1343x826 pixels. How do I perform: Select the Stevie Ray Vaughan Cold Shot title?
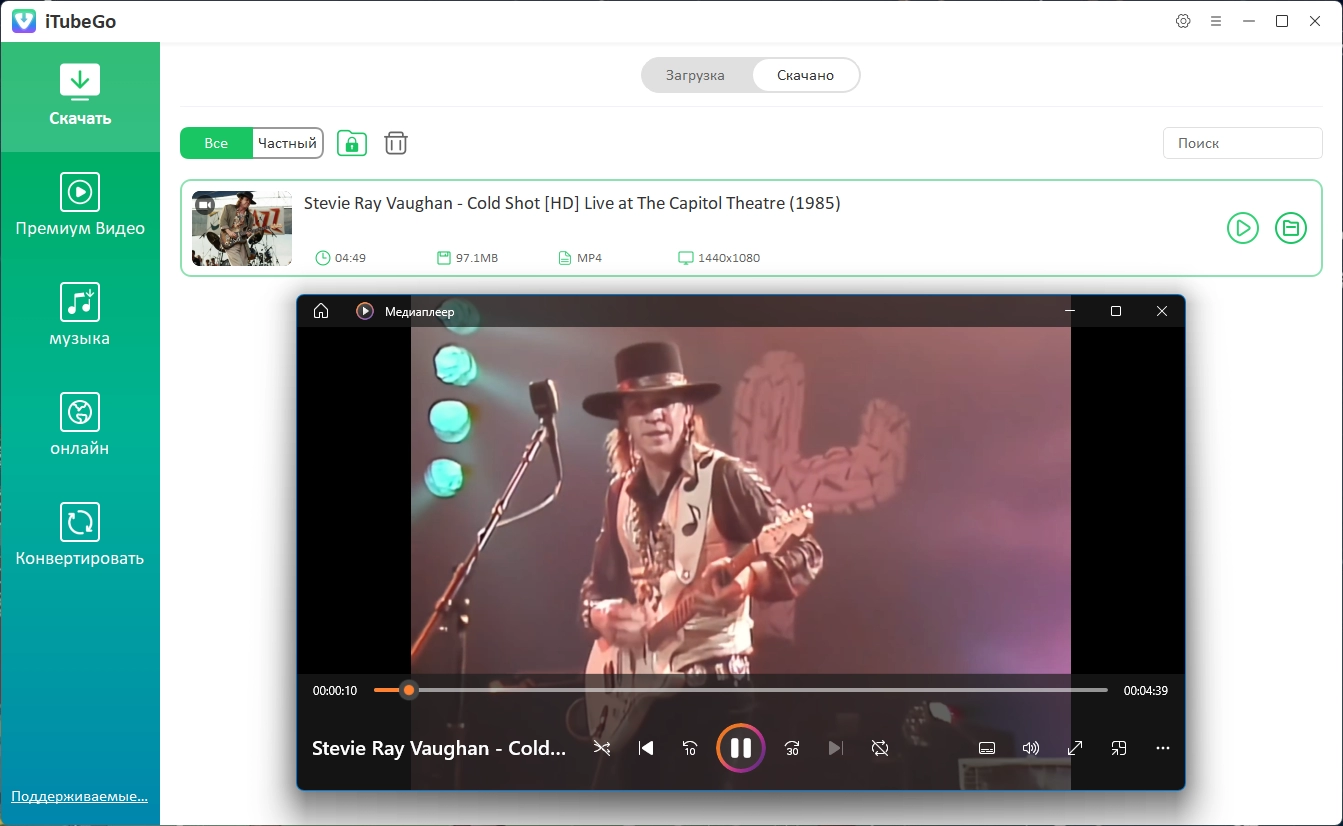coord(572,203)
